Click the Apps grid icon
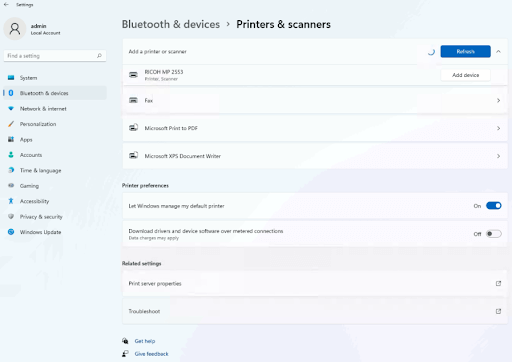Screen dimensions: 512x362 tap(11, 139)
